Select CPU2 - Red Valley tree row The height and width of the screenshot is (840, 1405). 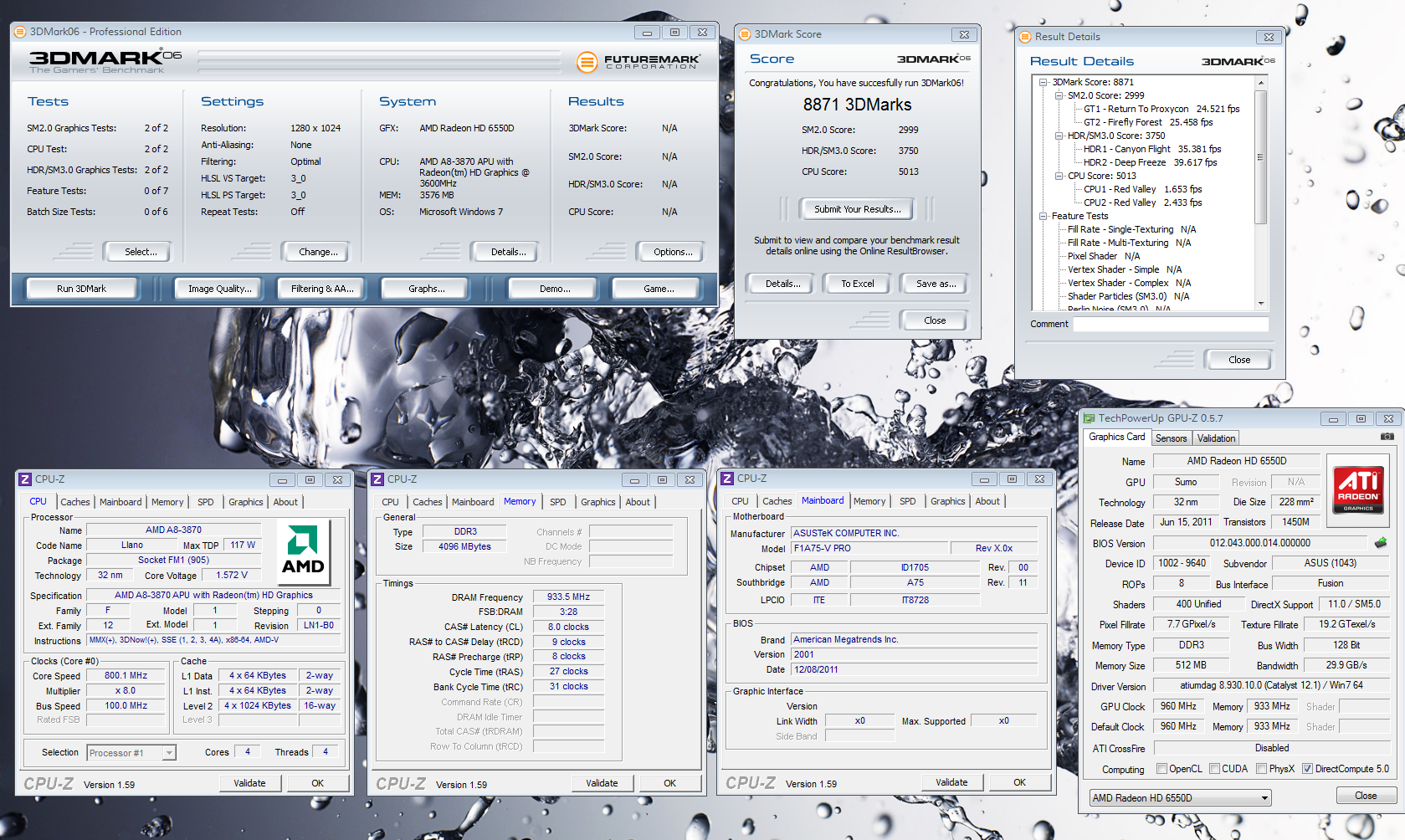(1142, 202)
